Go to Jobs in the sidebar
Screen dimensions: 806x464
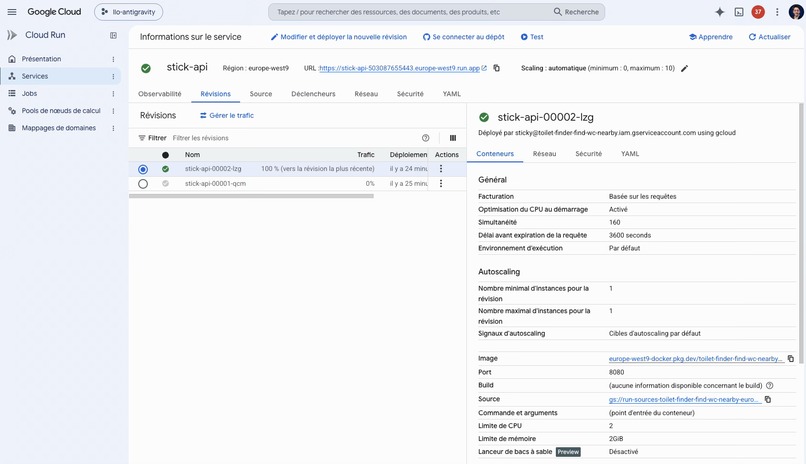click(29, 94)
